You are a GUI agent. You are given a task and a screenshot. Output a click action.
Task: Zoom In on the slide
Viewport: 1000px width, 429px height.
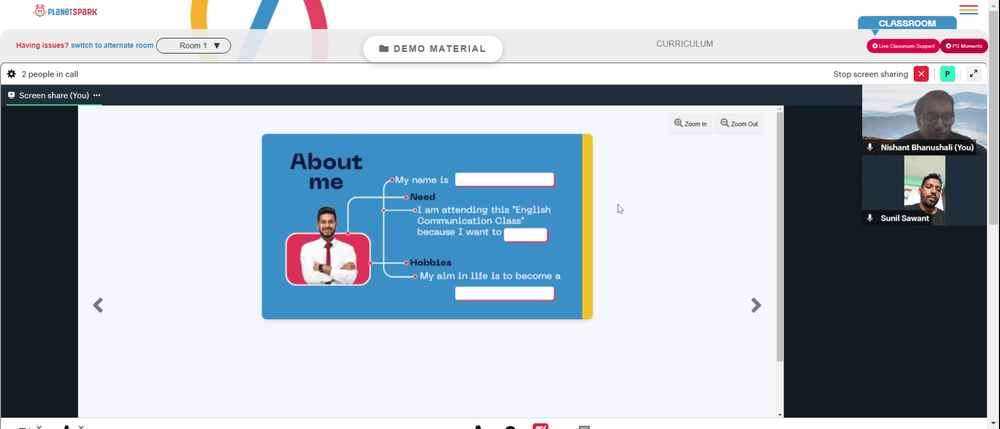690,124
